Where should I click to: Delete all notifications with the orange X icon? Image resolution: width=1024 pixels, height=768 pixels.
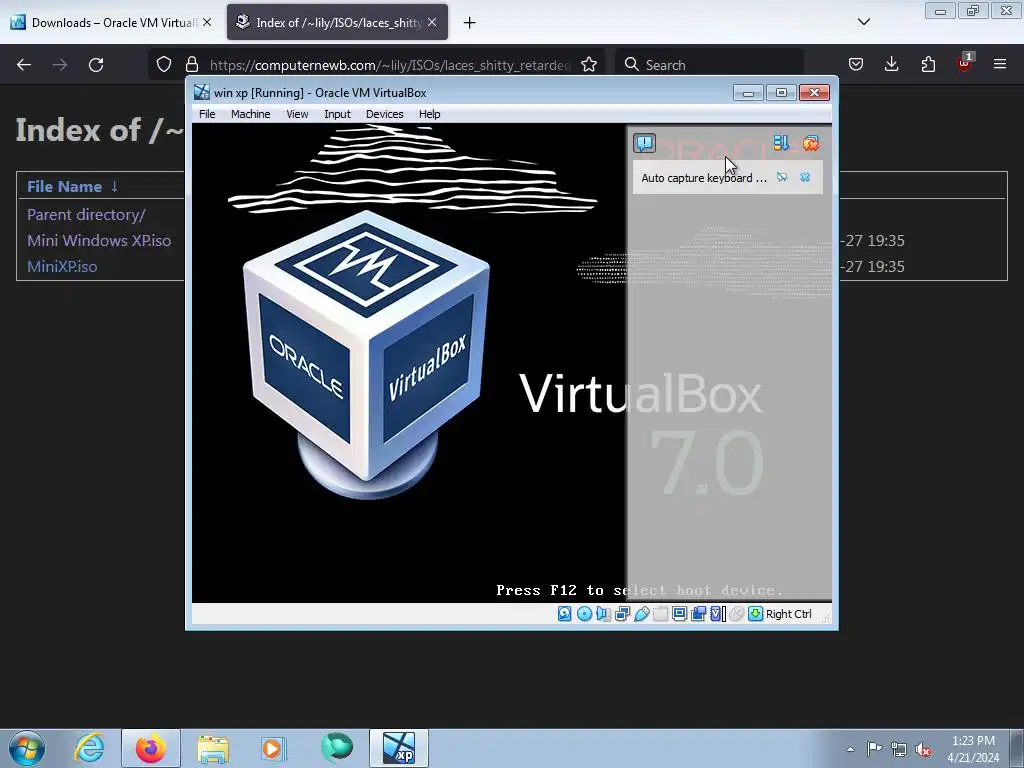pos(811,143)
